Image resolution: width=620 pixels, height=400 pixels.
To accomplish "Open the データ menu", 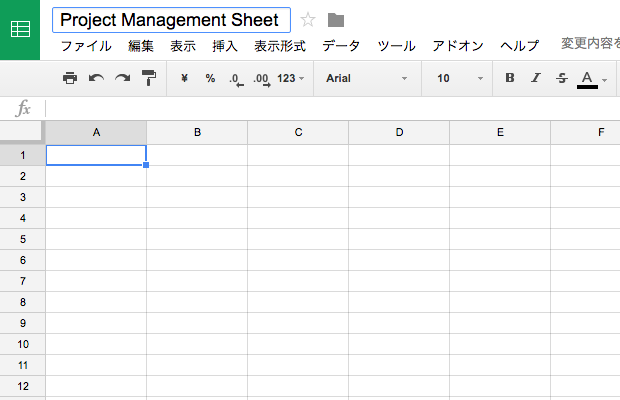I will [x=341, y=46].
